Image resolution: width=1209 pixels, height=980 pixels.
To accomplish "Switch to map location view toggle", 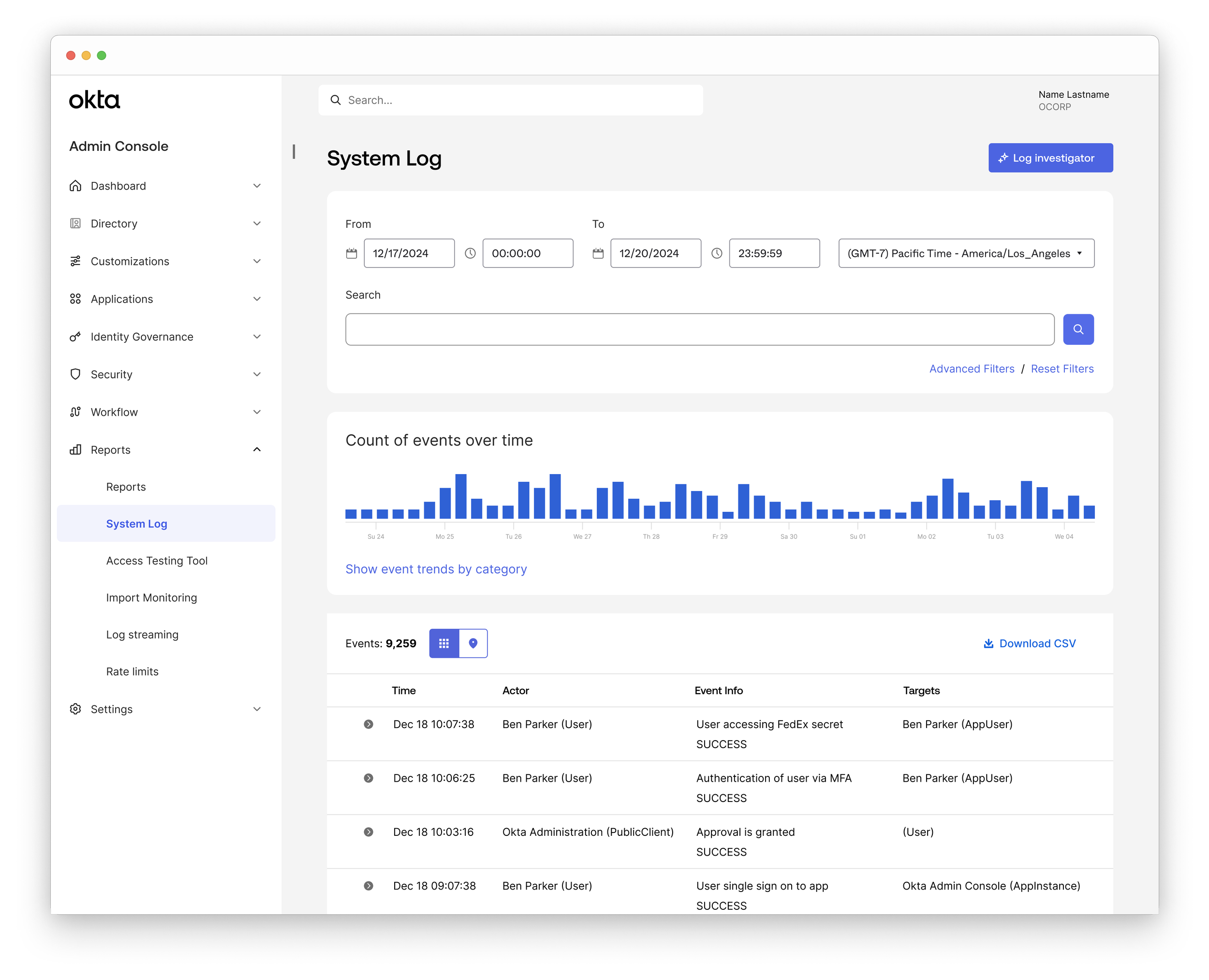I will (473, 643).
